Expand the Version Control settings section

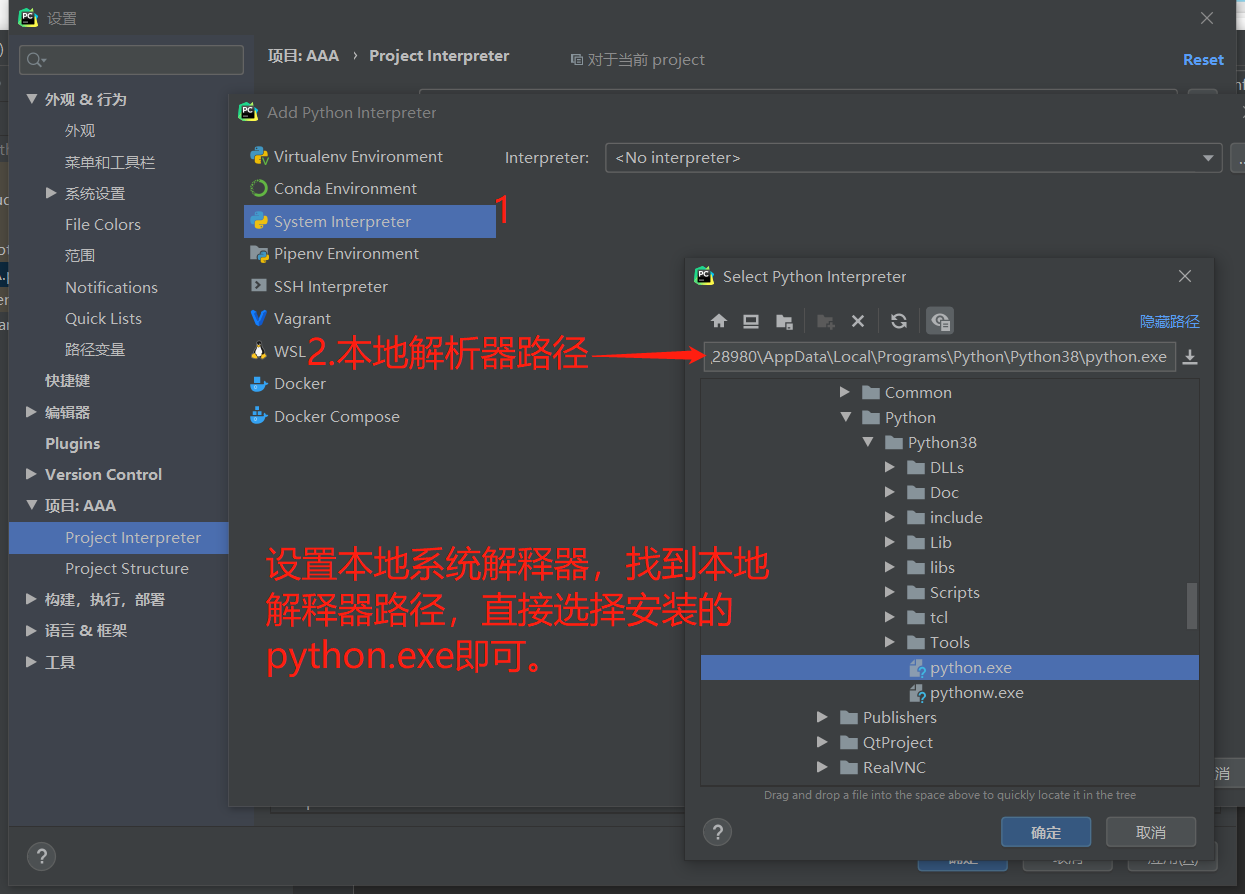(30, 474)
